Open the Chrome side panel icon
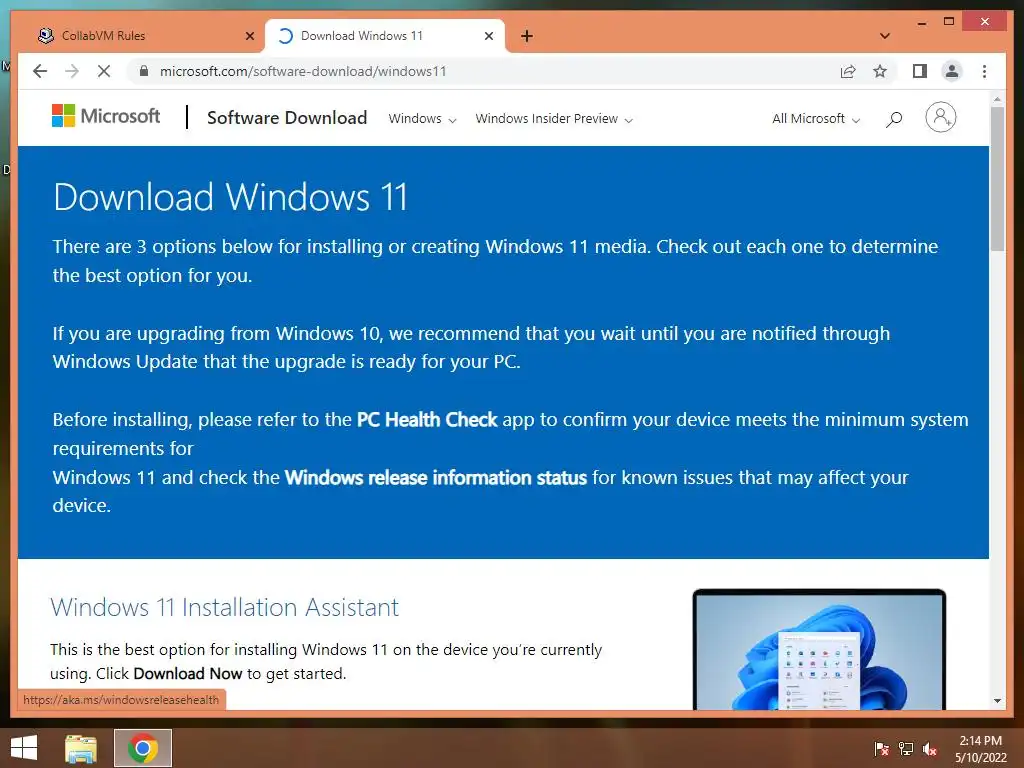 920,71
